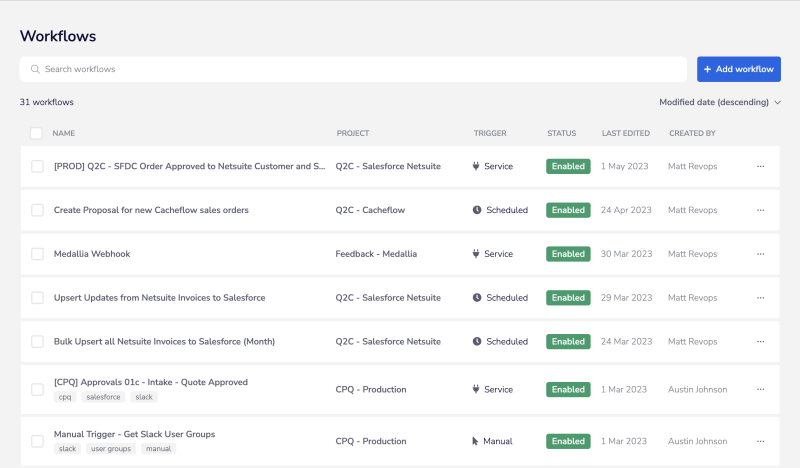Image resolution: width=800 pixels, height=468 pixels.
Task: Open the [PROD] Q2C - SFDC Order workflow
Action: pos(189,166)
